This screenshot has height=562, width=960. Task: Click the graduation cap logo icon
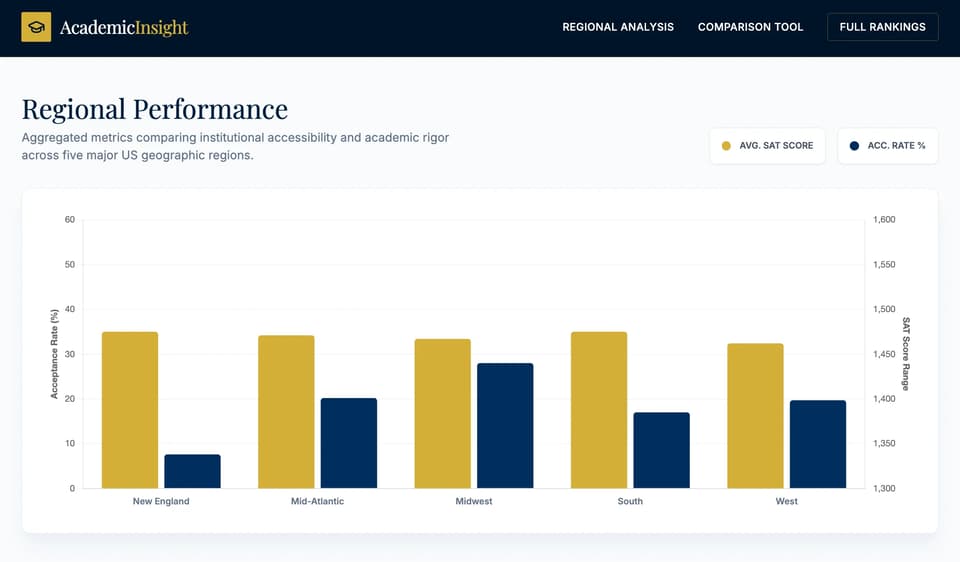point(36,27)
